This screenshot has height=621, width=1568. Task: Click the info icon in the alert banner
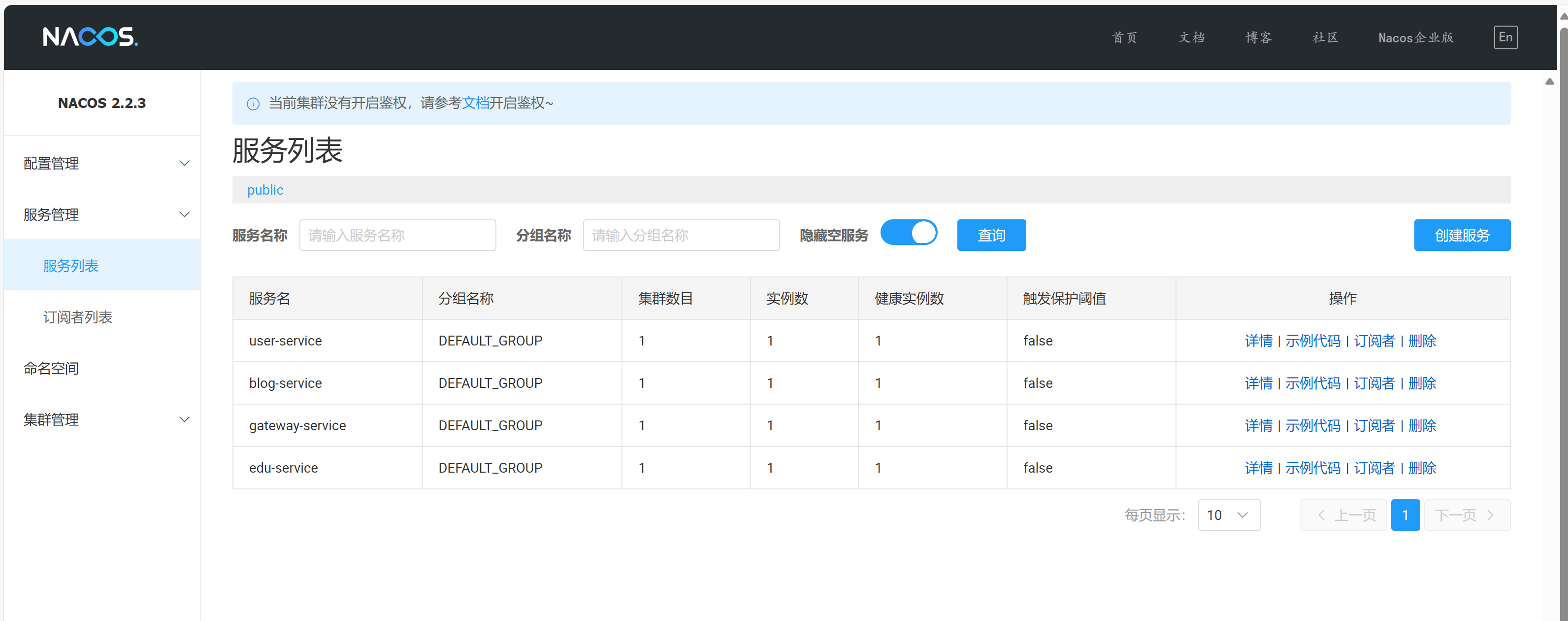click(x=253, y=103)
